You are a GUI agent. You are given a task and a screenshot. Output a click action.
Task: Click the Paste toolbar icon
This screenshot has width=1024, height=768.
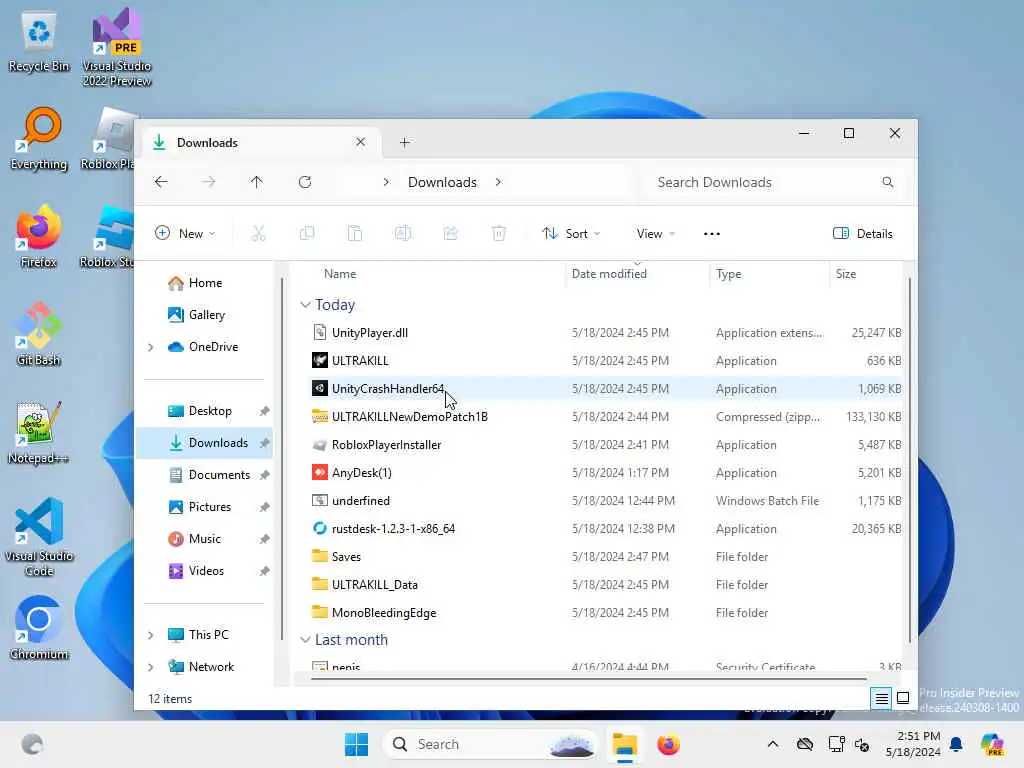[x=355, y=233]
